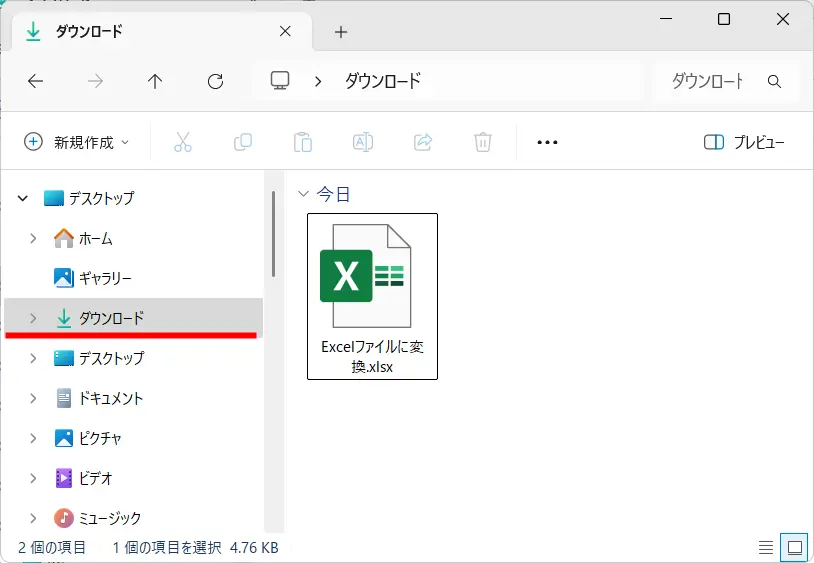This screenshot has width=814, height=563.
Task: Click the Copy icon in toolbar
Action: coord(242,142)
